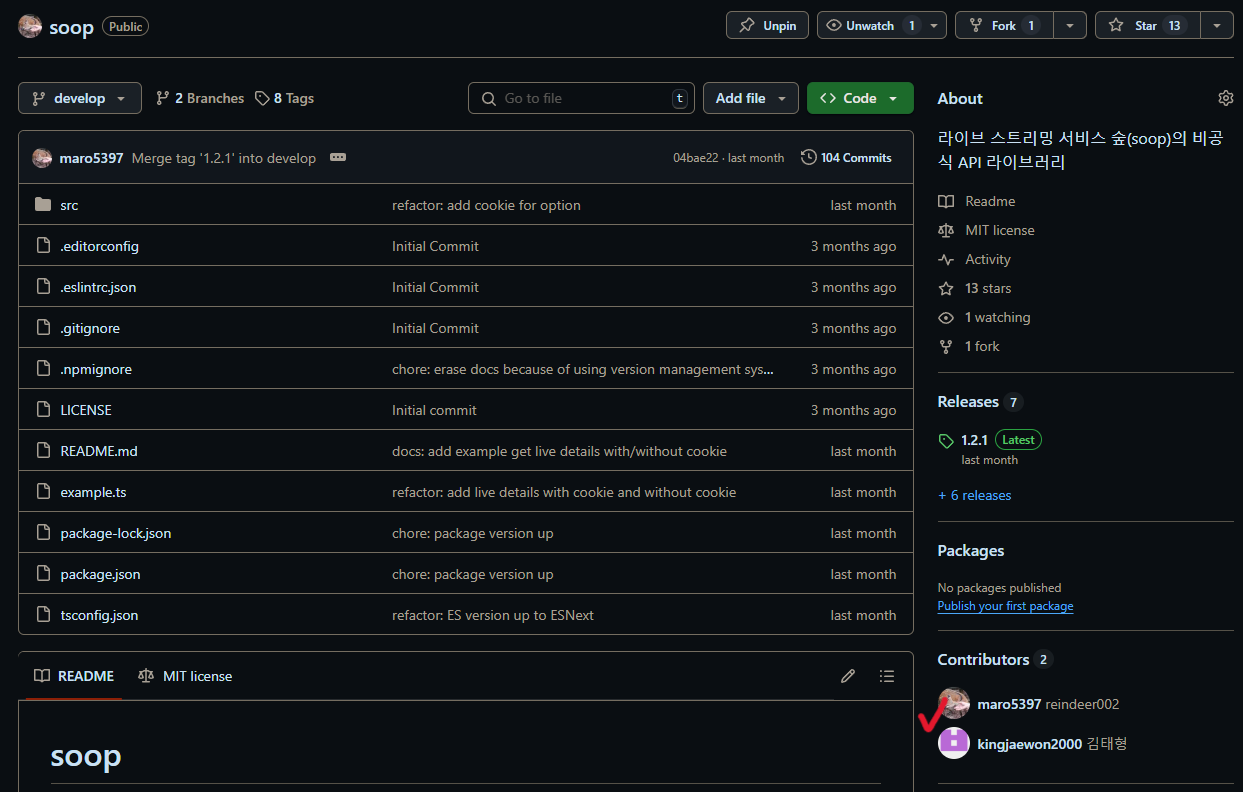Viewport: 1243px width, 792px height.
Task: Open commit 'refactor: add cookie for option'
Action: (x=486, y=205)
